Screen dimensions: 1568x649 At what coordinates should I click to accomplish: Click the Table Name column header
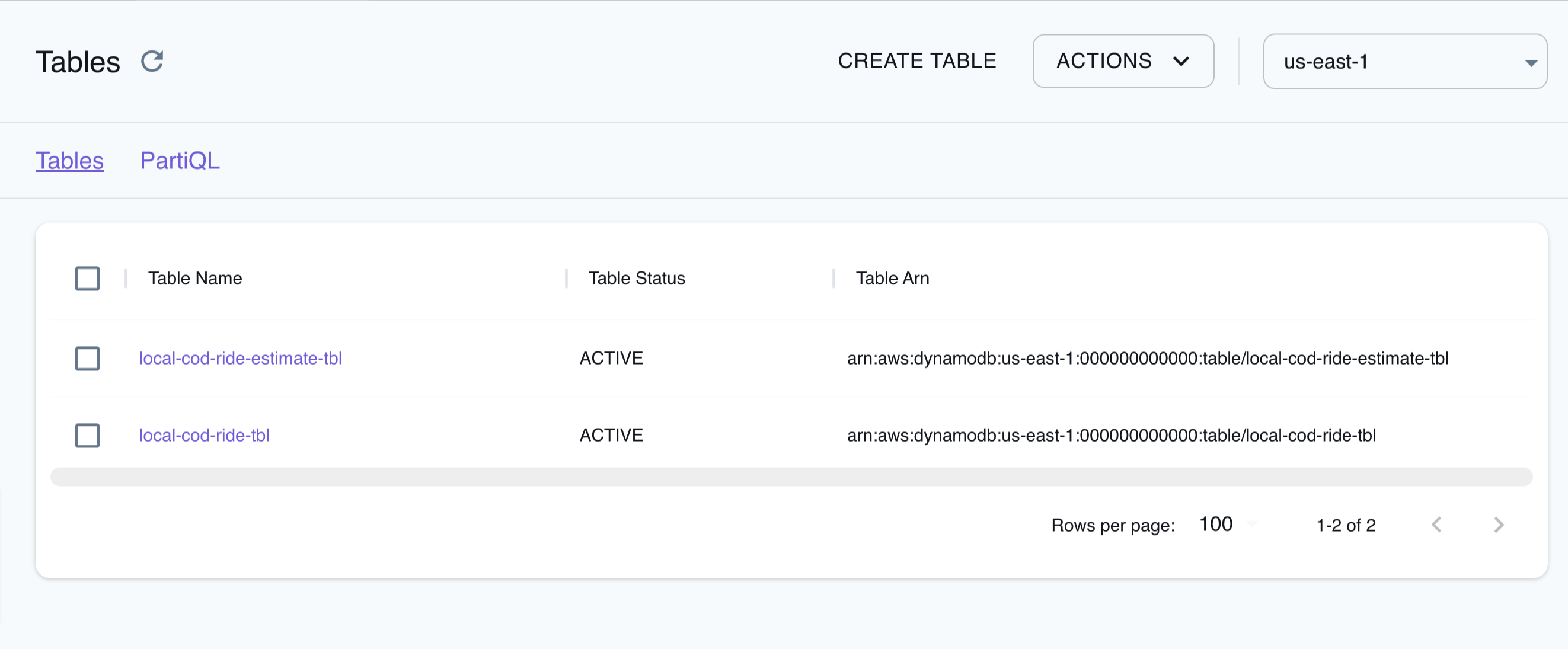click(x=195, y=278)
